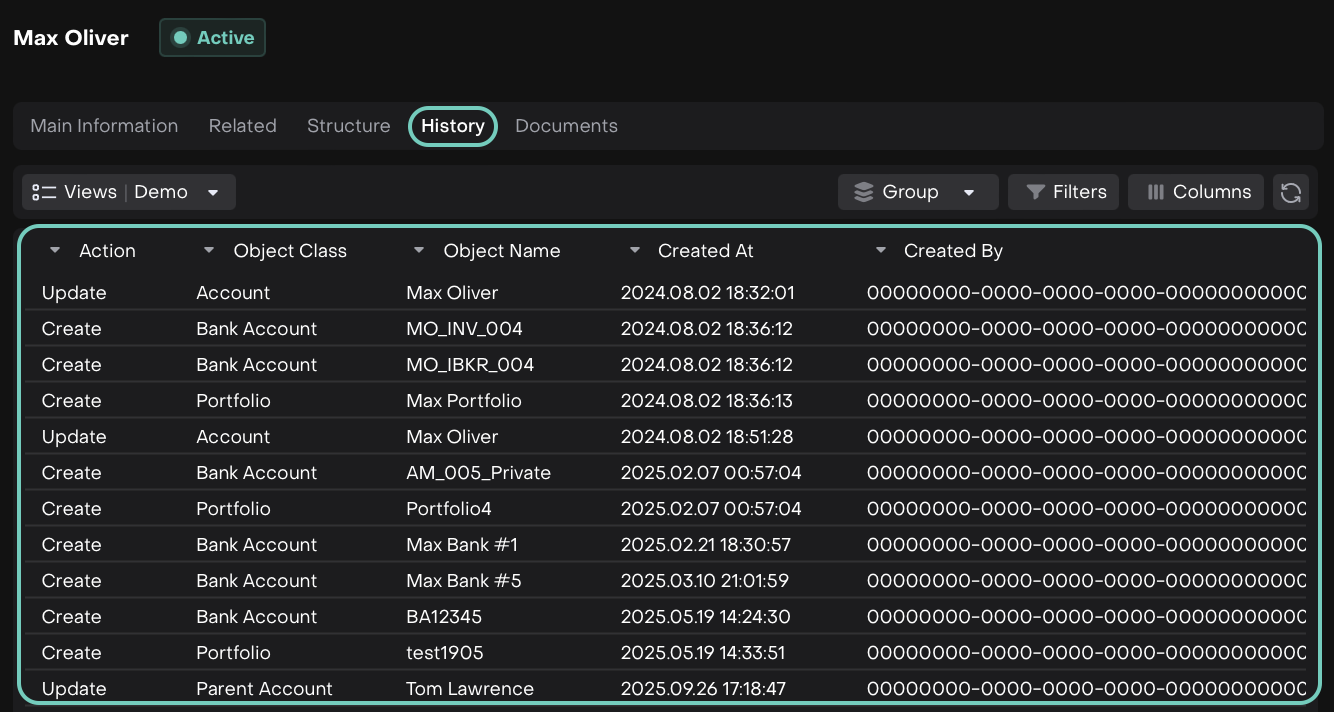Image resolution: width=1334 pixels, height=712 pixels.
Task: Go to the Related tab
Action: [x=242, y=126]
